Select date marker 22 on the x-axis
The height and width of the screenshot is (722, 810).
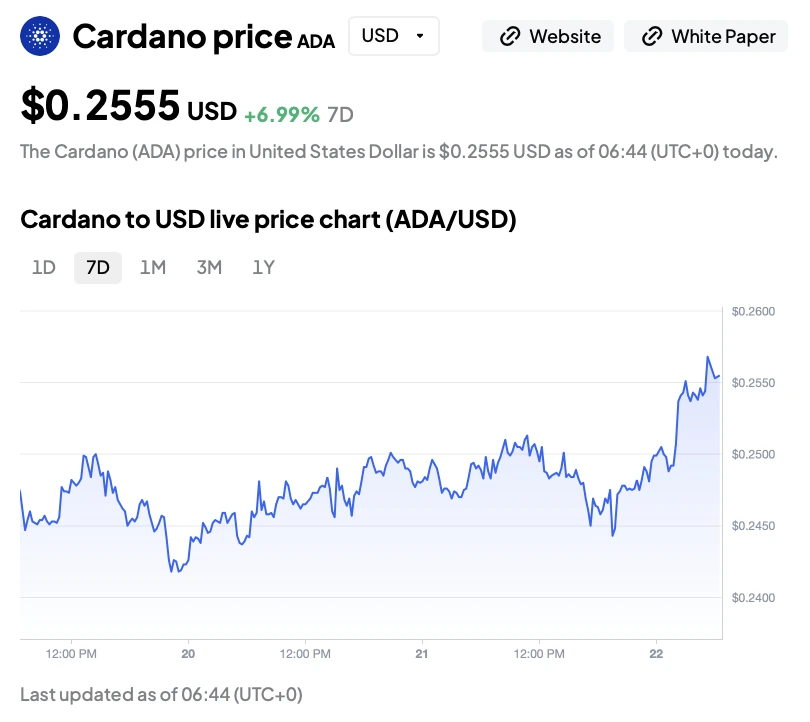coord(655,654)
